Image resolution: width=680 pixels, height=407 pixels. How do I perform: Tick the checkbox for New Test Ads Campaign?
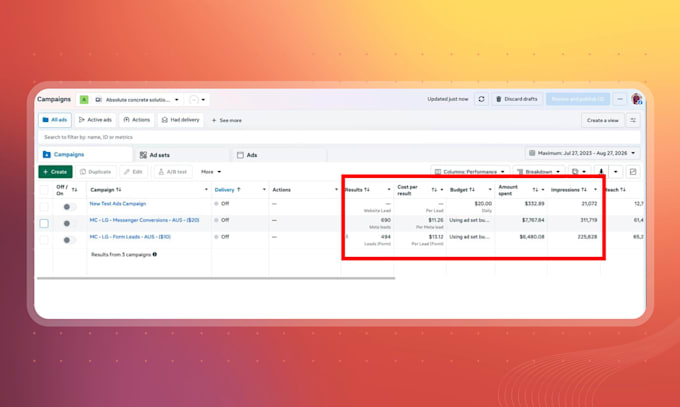tap(44, 207)
